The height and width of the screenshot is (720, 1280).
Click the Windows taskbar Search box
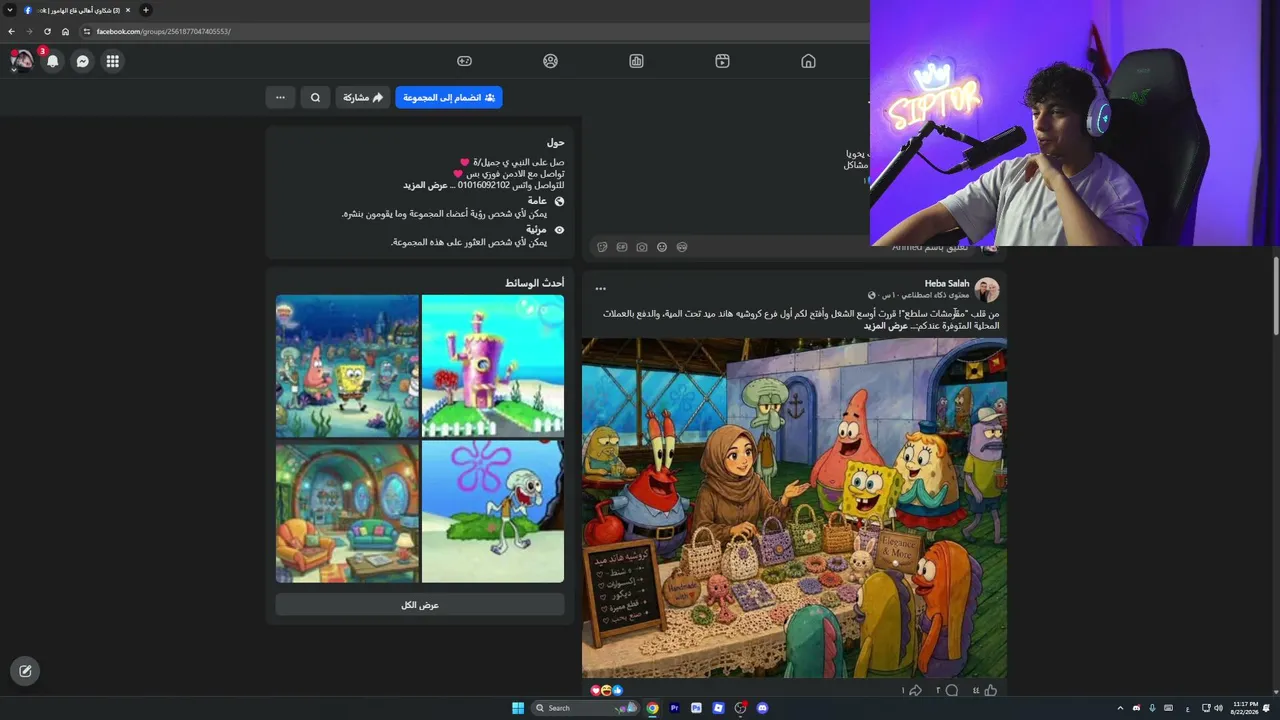click(586, 708)
